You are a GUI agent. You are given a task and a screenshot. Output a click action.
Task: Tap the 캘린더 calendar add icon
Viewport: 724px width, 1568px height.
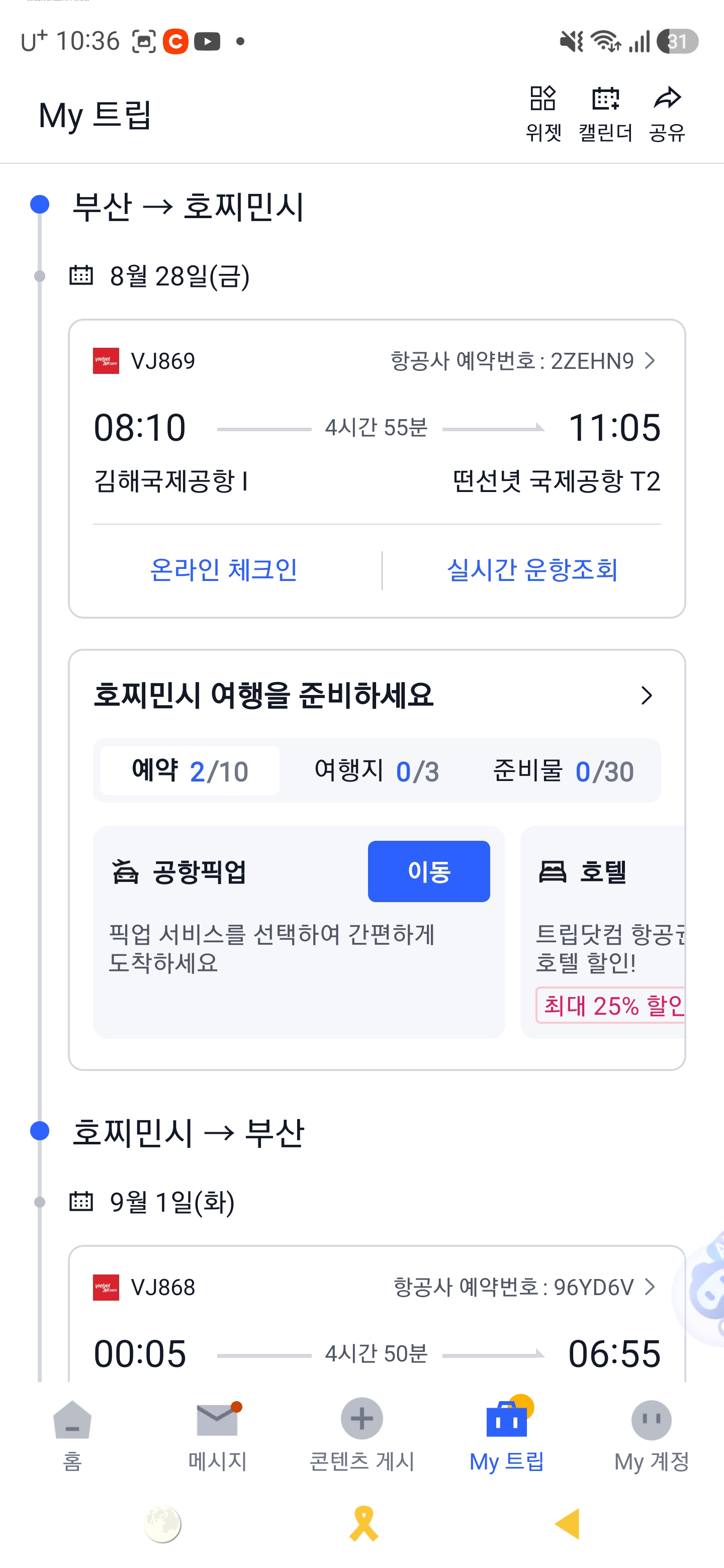click(605, 99)
